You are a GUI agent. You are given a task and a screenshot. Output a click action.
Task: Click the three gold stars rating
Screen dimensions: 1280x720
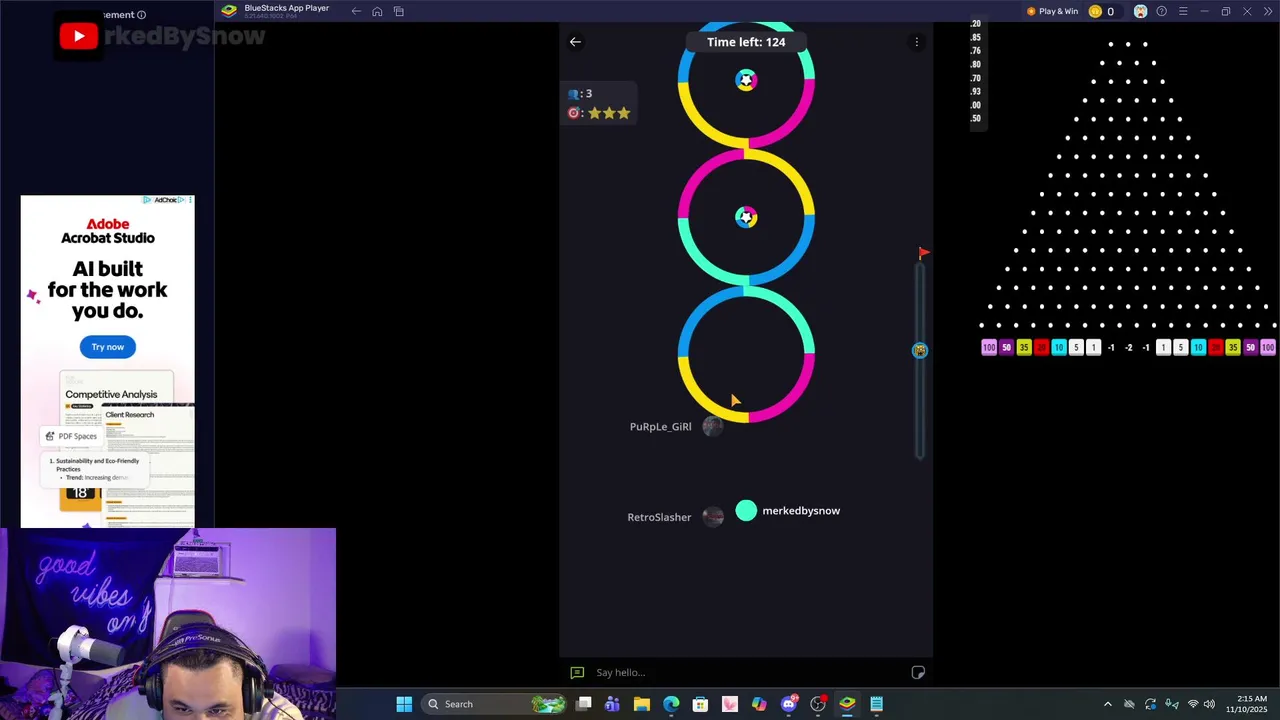click(x=609, y=113)
